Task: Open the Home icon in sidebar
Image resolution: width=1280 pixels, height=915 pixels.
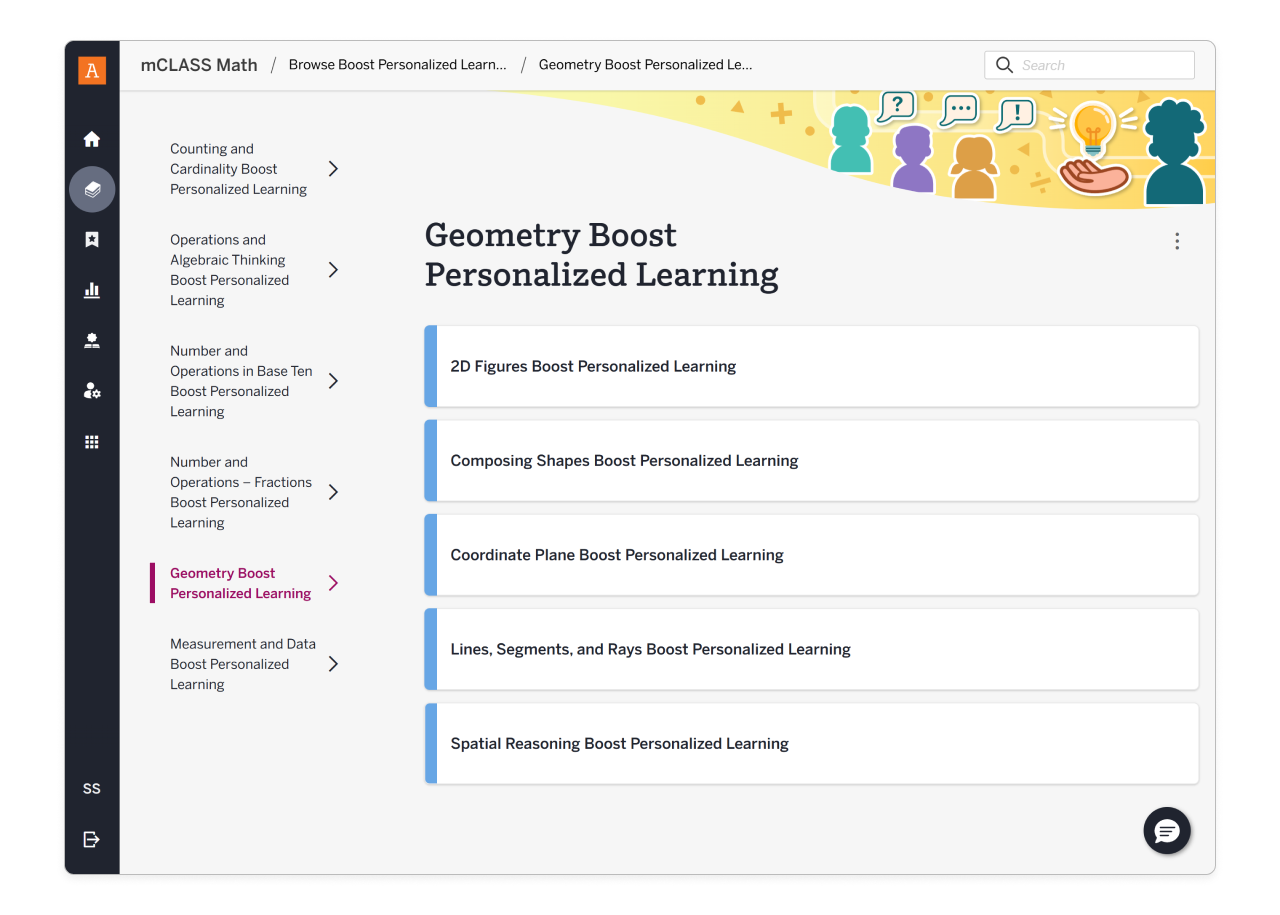Action: (x=91, y=139)
